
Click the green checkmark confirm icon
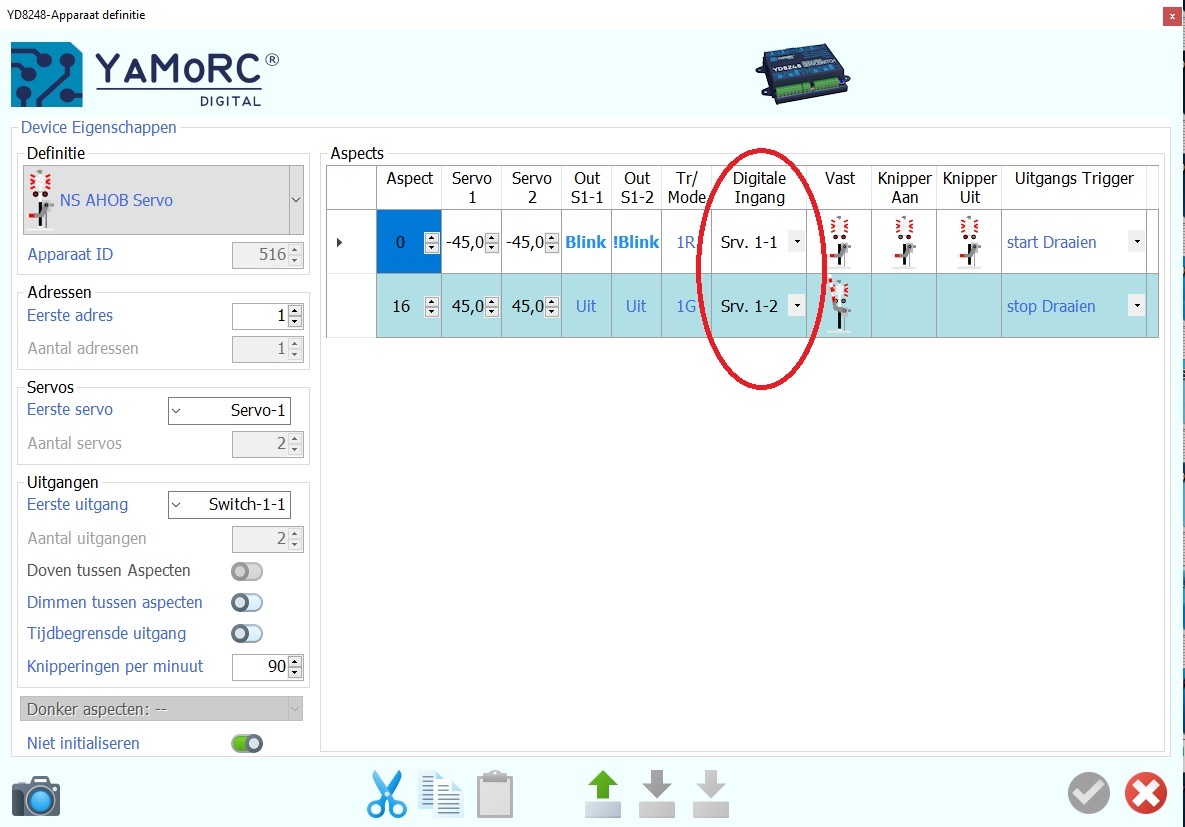click(1089, 794)
